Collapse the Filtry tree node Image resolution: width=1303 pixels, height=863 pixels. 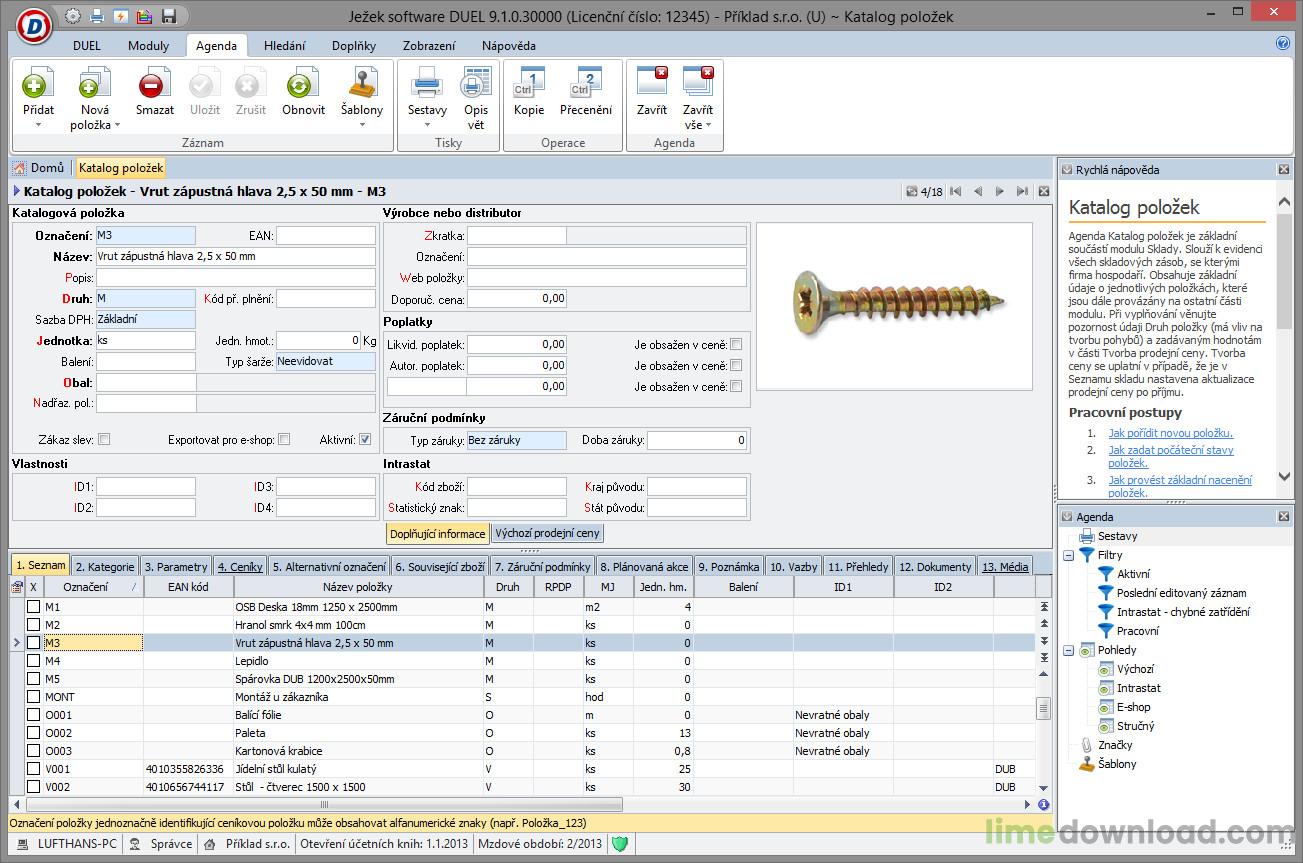click(1069, 555)
